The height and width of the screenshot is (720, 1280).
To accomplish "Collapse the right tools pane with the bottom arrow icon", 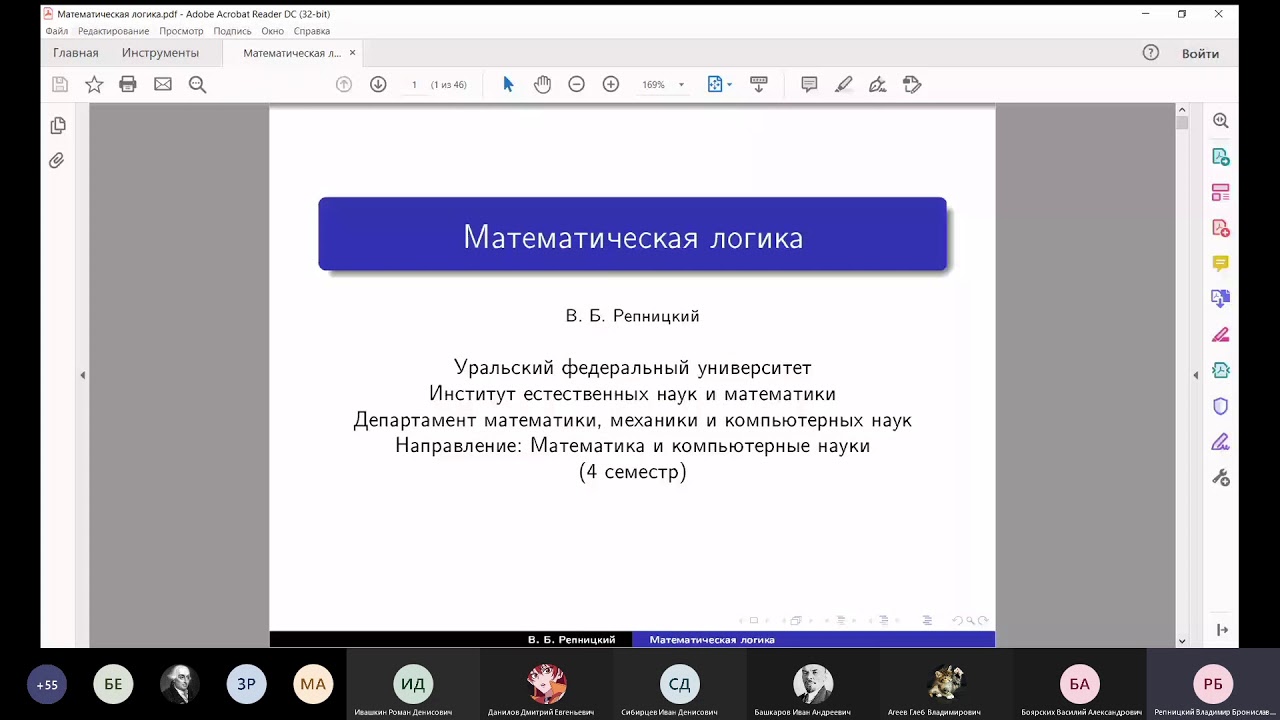I will pyautogui.click(x=1222, y=630).
